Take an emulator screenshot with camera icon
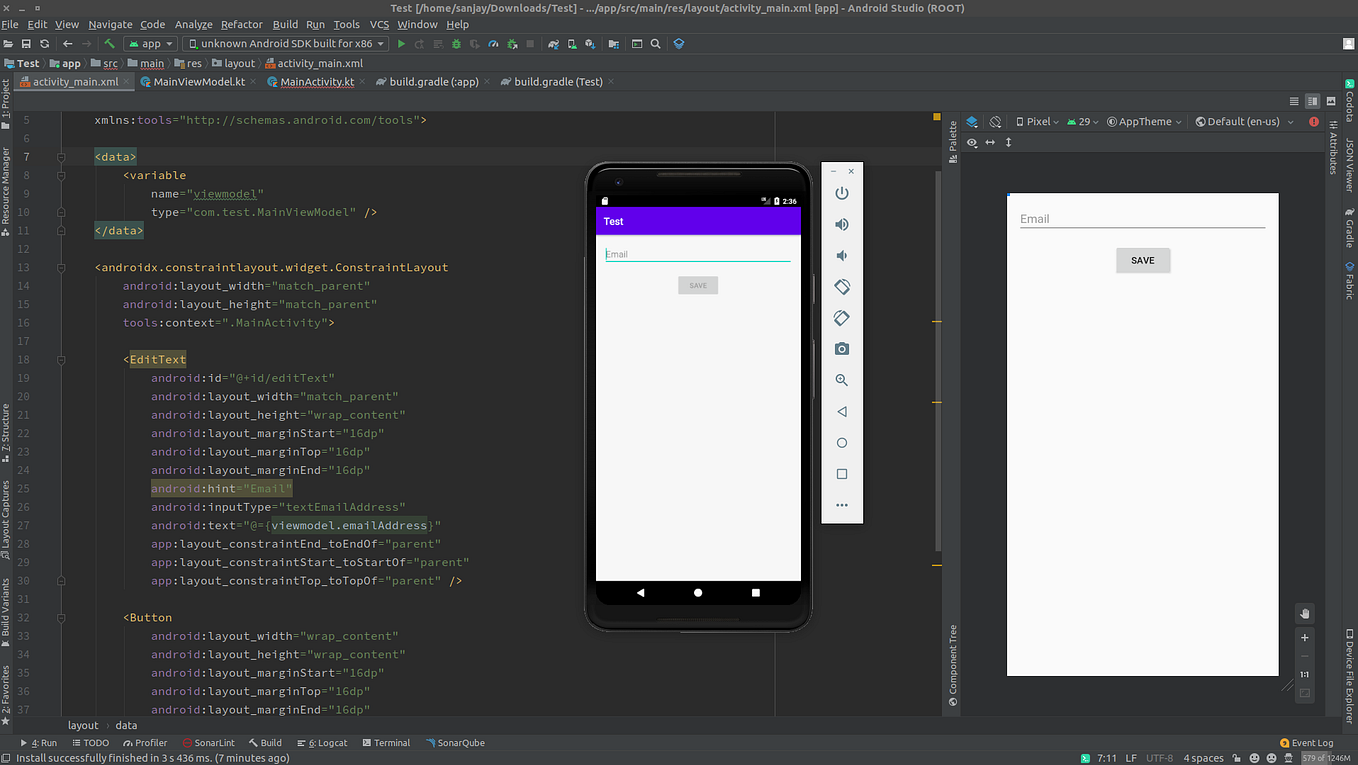The height and width of the screenshot is (765, 1358). pos(842,349)
